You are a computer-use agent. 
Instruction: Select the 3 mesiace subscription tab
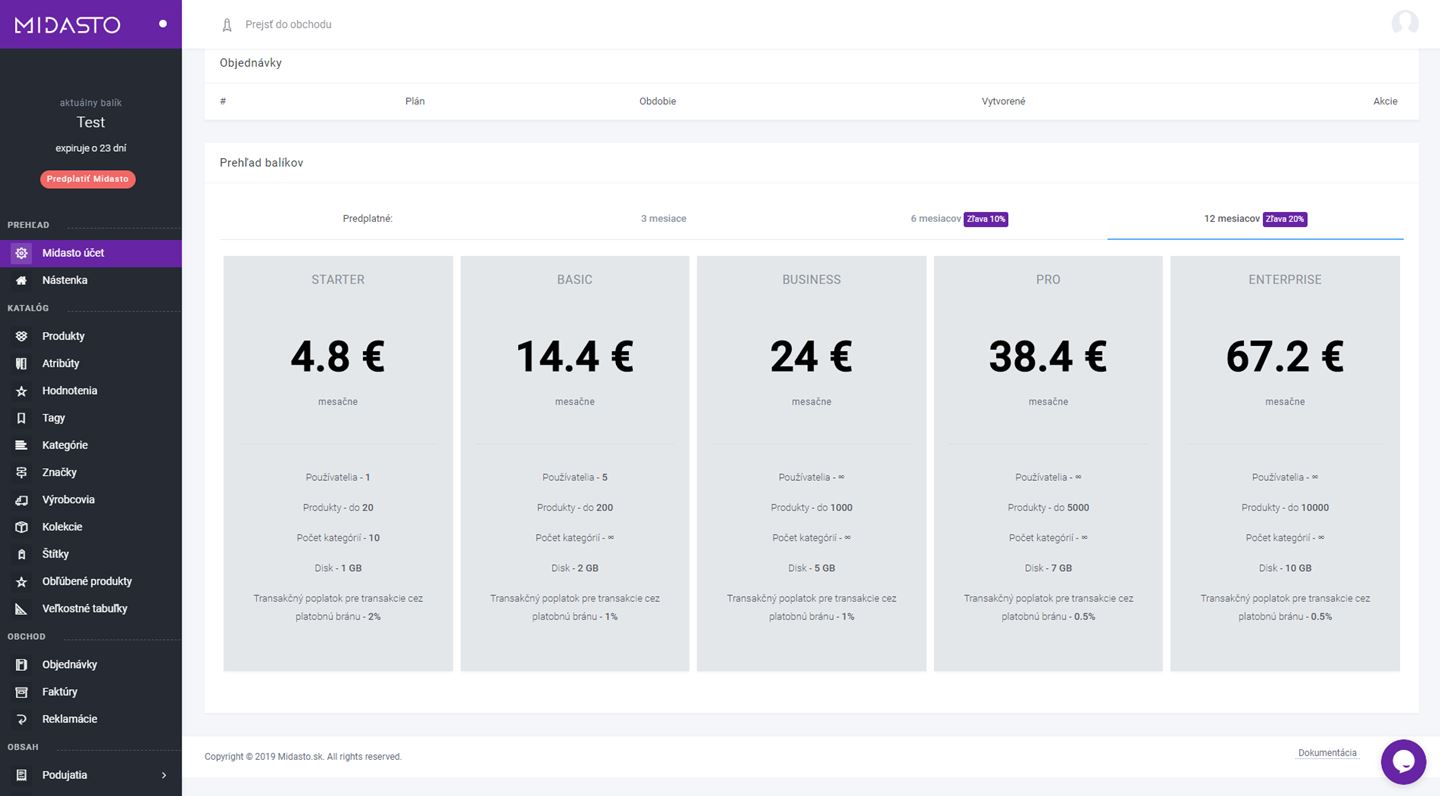663,218
